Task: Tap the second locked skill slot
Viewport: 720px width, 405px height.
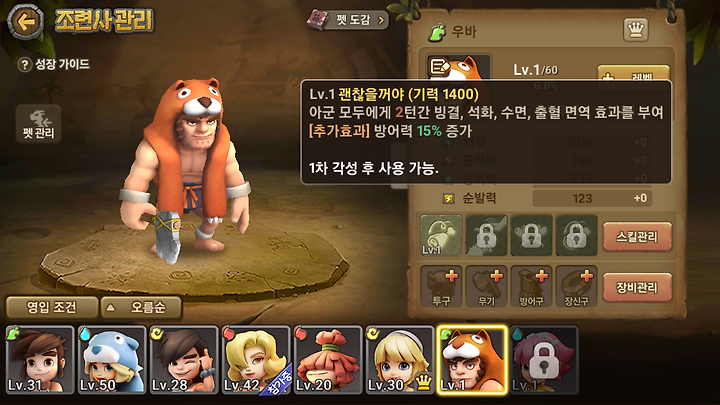Action: pos(531,235)
